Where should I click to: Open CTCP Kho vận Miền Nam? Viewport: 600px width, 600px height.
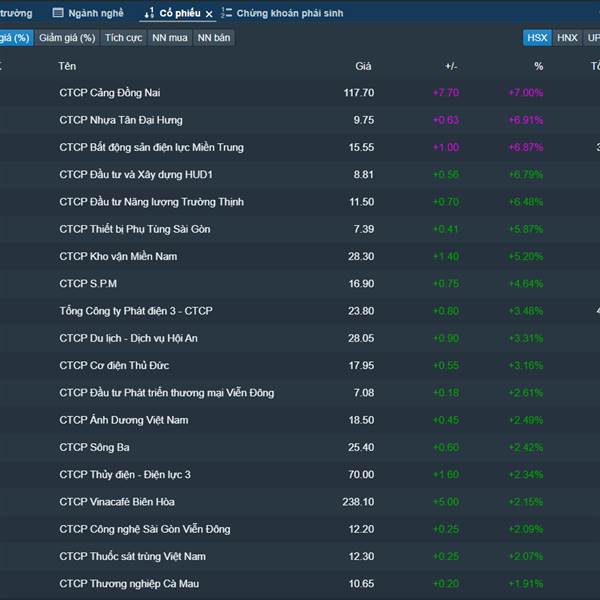[x=300, y=256]
